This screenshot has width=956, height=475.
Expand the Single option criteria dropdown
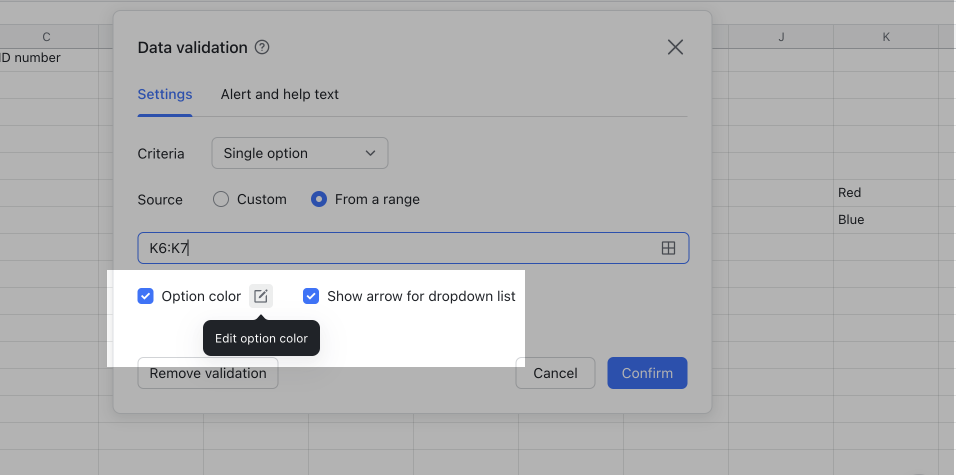299,153
